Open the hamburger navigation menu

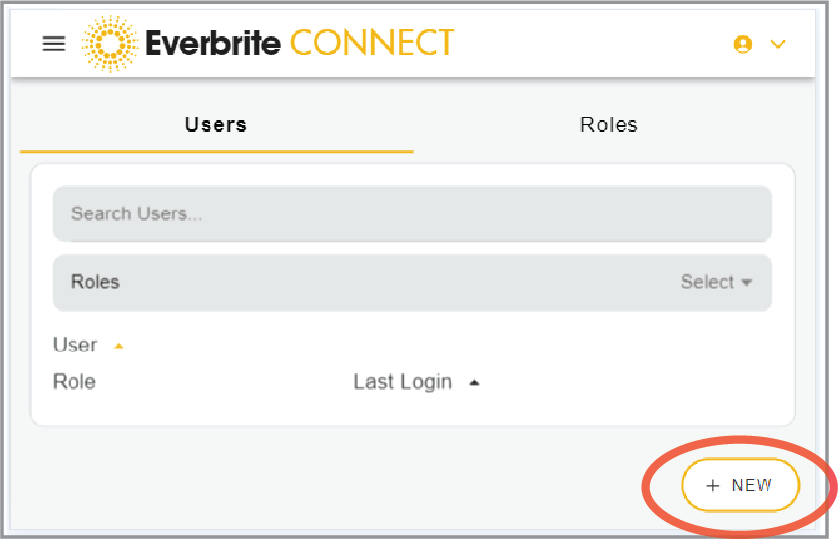[53, 44]
